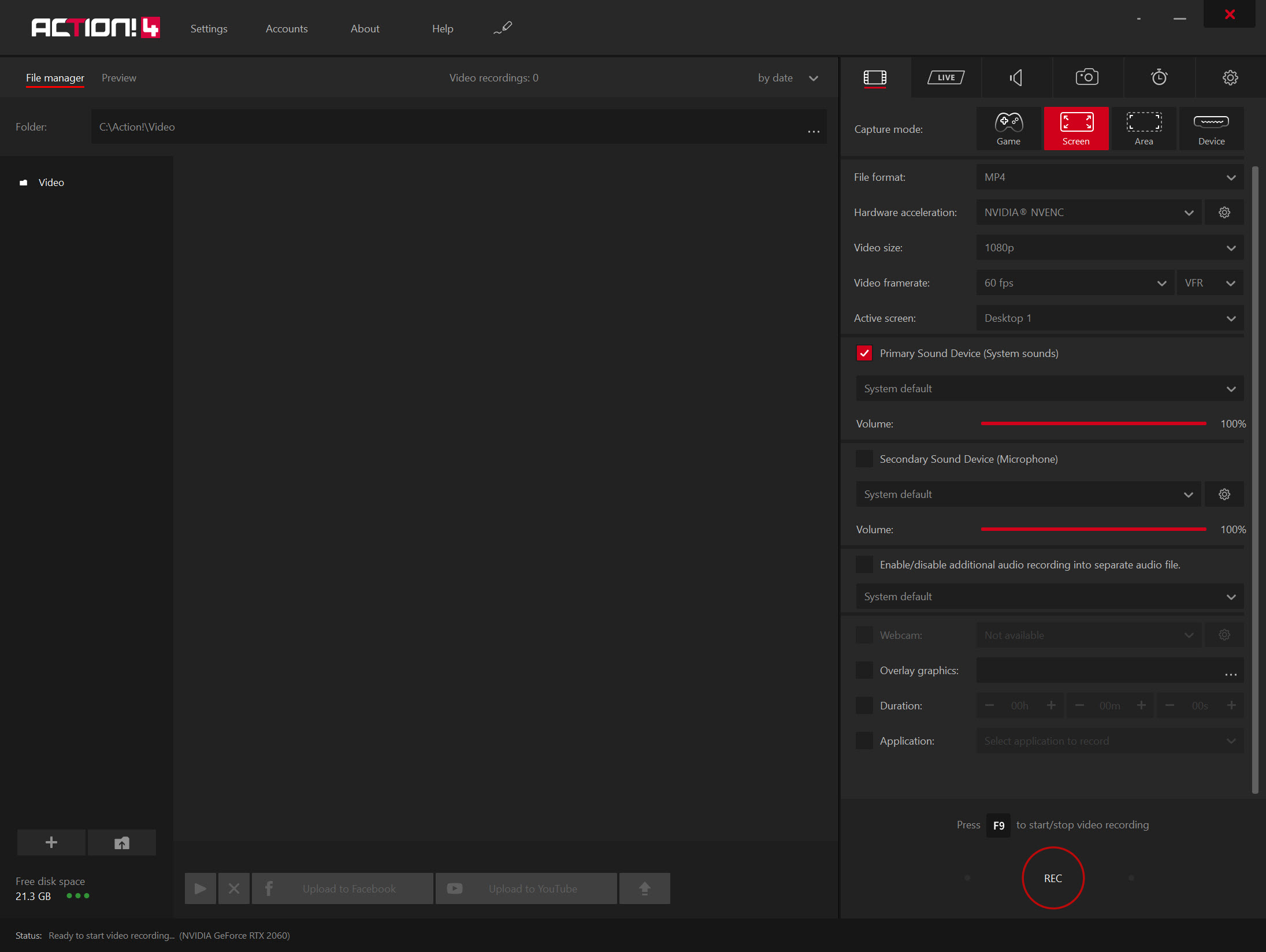Open separate audio System default dropdown

click(x=1050, y=597)
